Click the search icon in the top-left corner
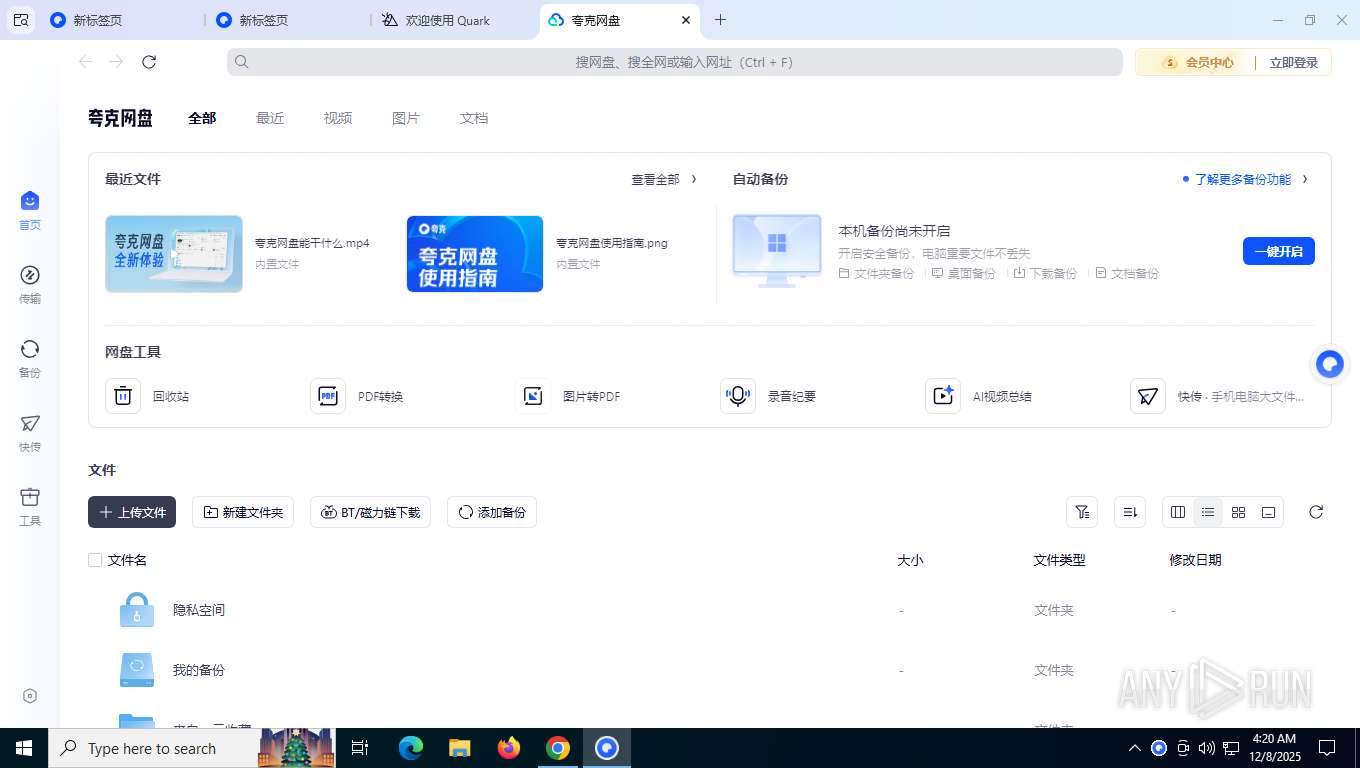Screen dimensions: 1360x768 (21, 20)
